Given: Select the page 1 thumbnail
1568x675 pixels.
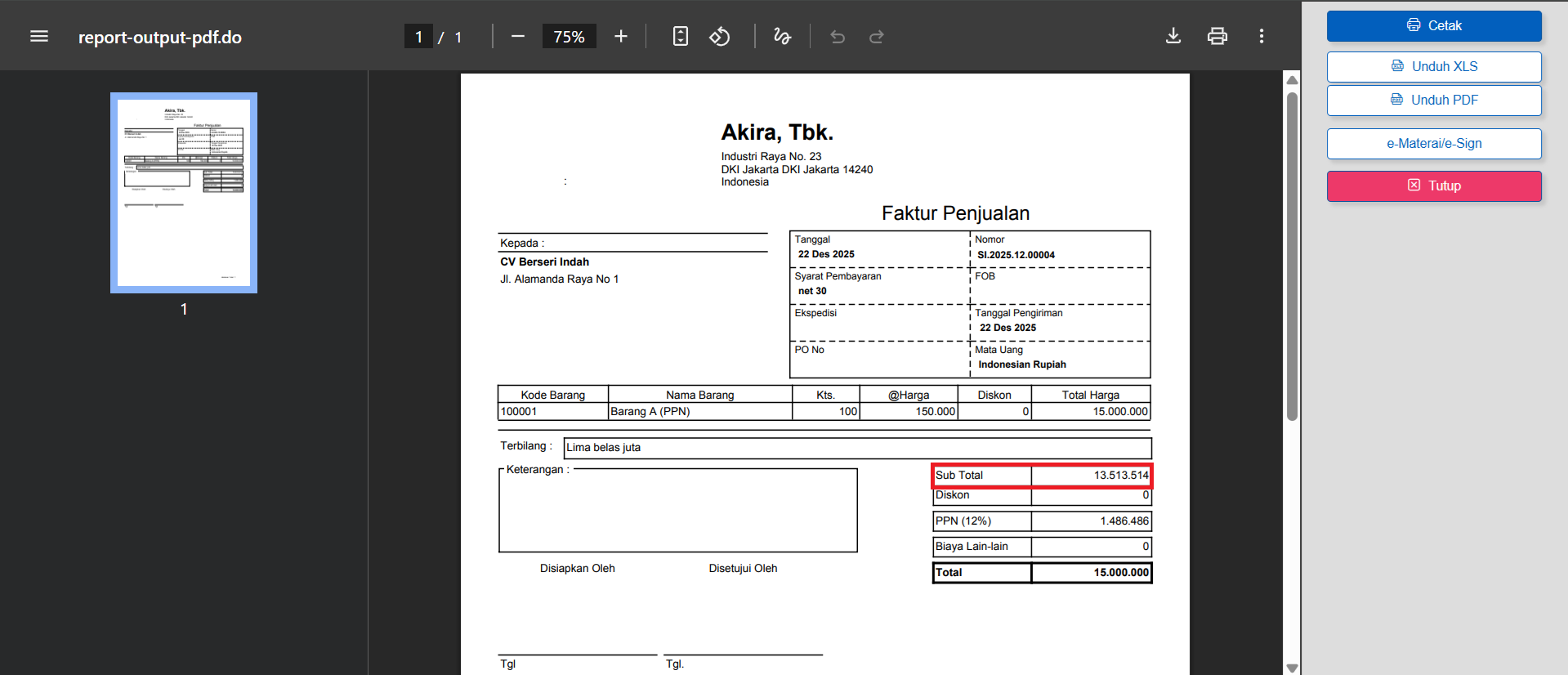Looking at the screenshot, I should [184, 193].
